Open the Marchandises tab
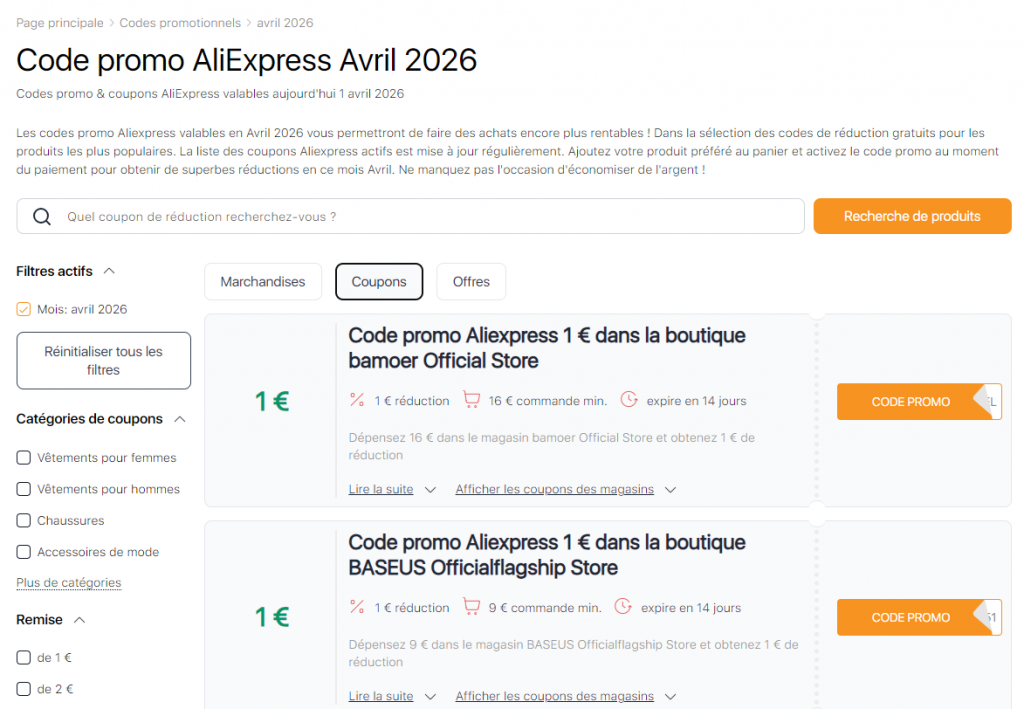The image size is (1024, 709). pos(262,281)
